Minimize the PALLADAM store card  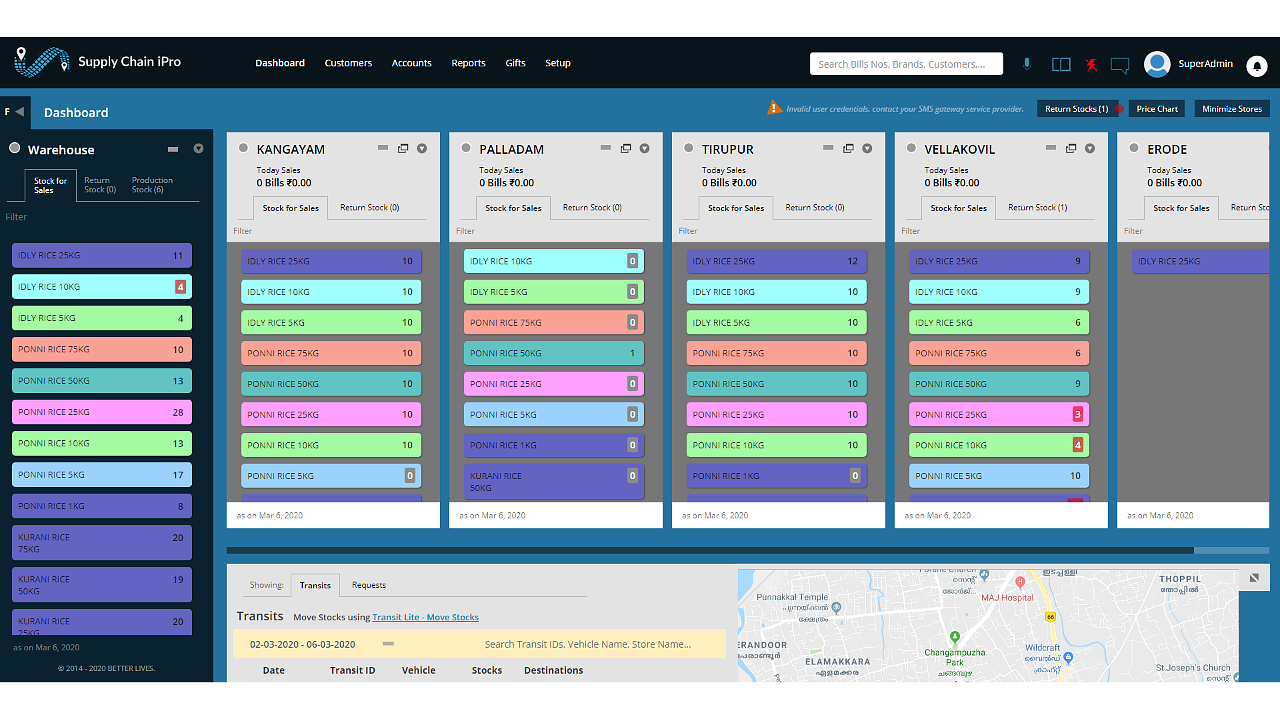pyautogui.click(x=606, y=148)
